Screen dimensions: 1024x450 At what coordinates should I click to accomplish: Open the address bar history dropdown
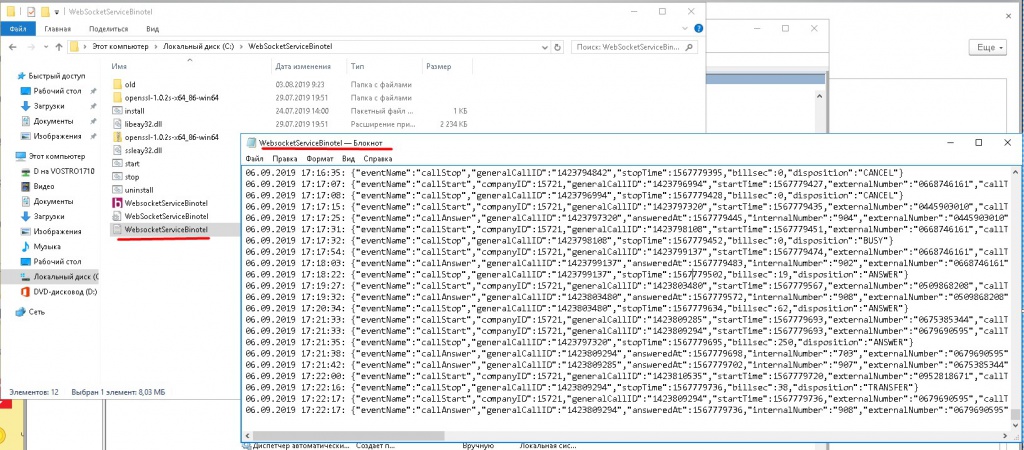pos(545,47)
